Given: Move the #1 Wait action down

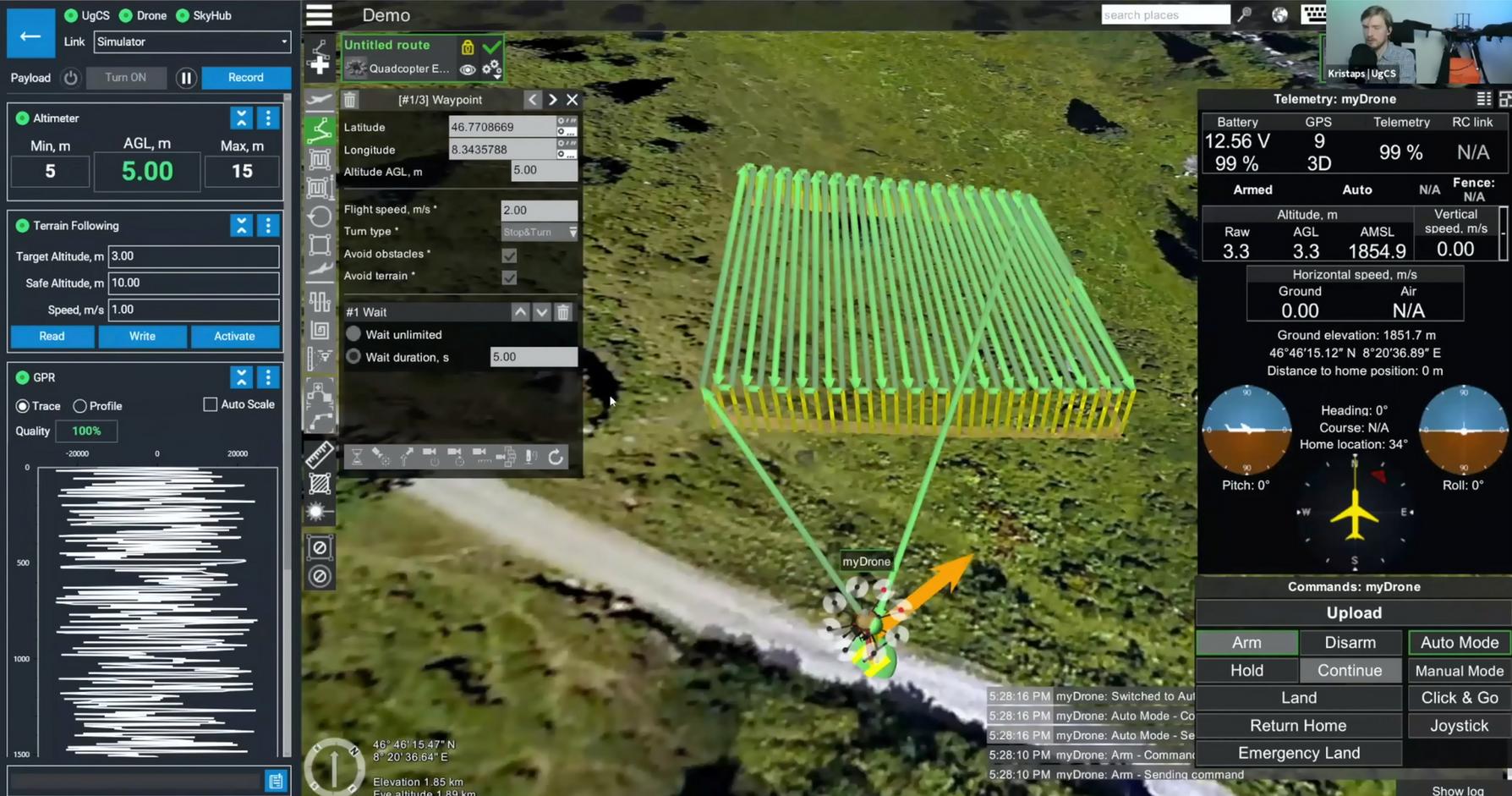Looking at the screenshot, I should click(x=542, y=312).
